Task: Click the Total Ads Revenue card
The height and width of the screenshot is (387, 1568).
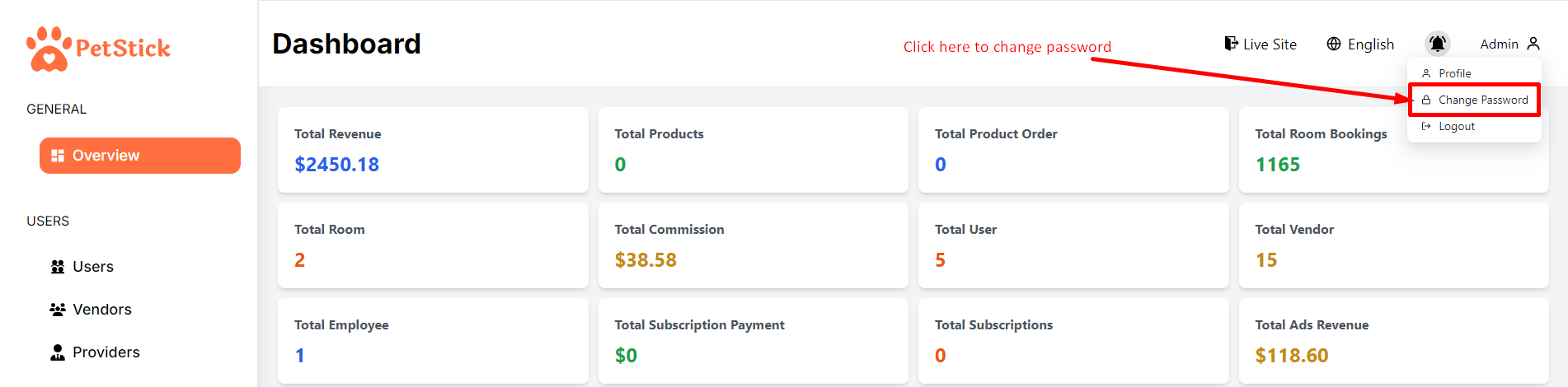Action: (x=1393, y=341)
